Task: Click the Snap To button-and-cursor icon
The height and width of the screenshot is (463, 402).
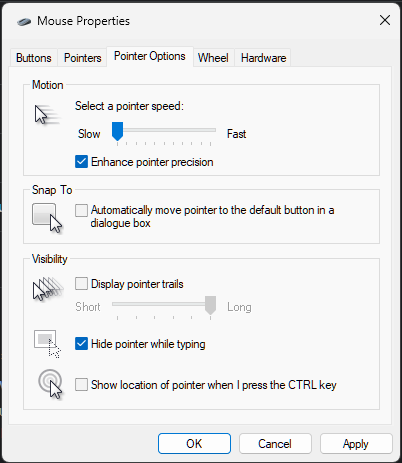Action: pos(47,218)
